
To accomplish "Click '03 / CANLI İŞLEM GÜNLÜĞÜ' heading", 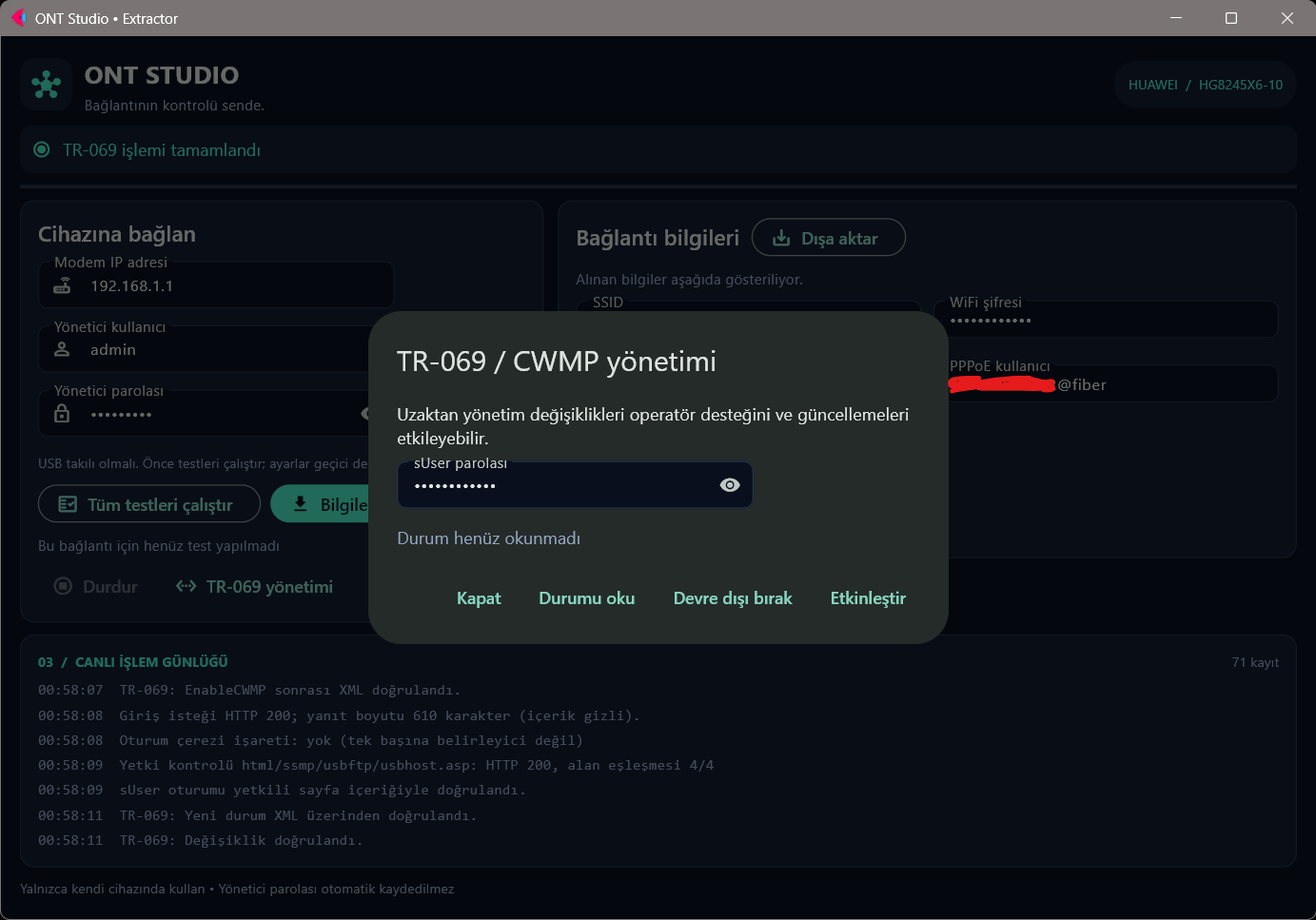I will [133, 662].
